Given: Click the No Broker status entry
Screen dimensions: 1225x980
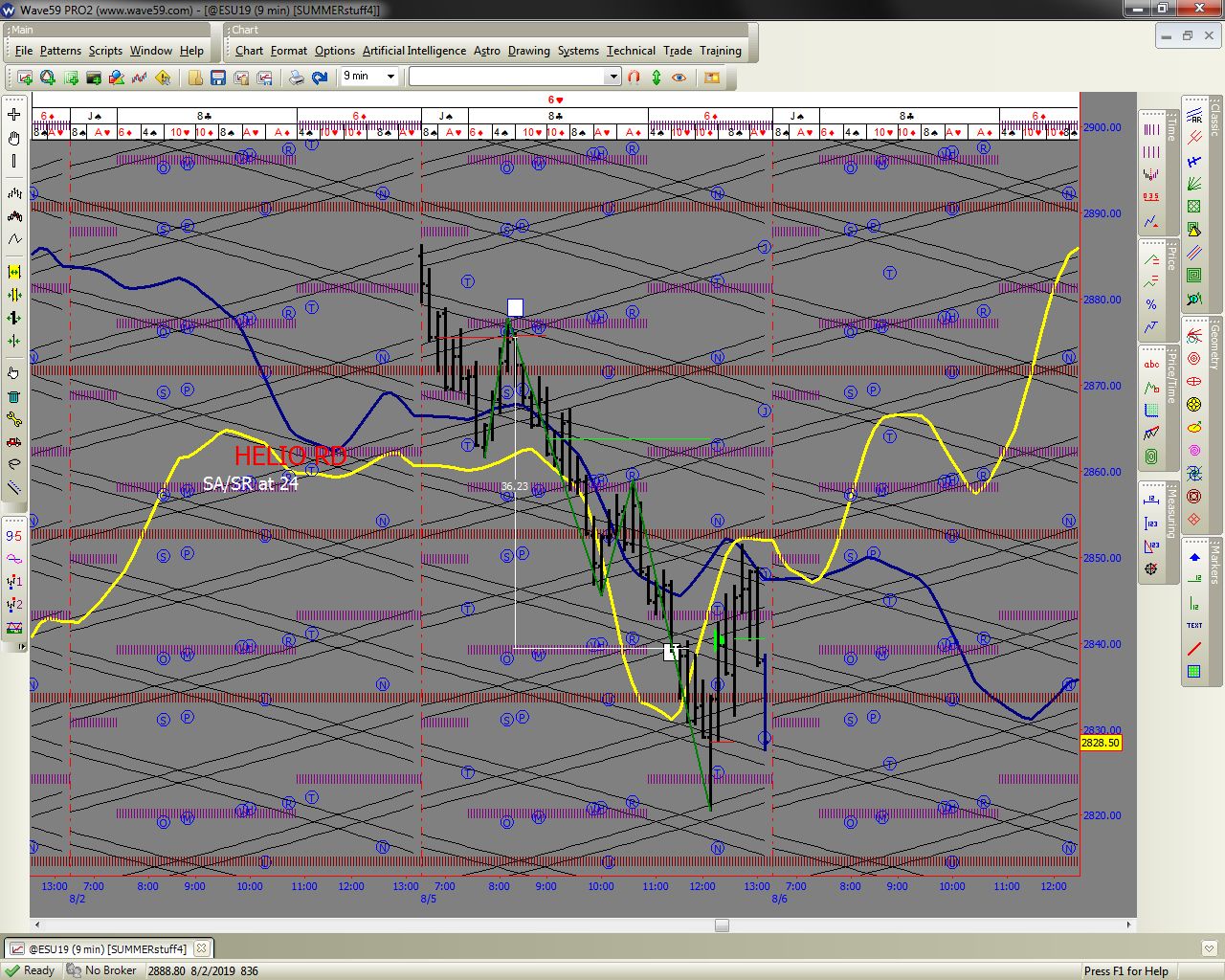Looking at the screenshot, I should point(101,970).
